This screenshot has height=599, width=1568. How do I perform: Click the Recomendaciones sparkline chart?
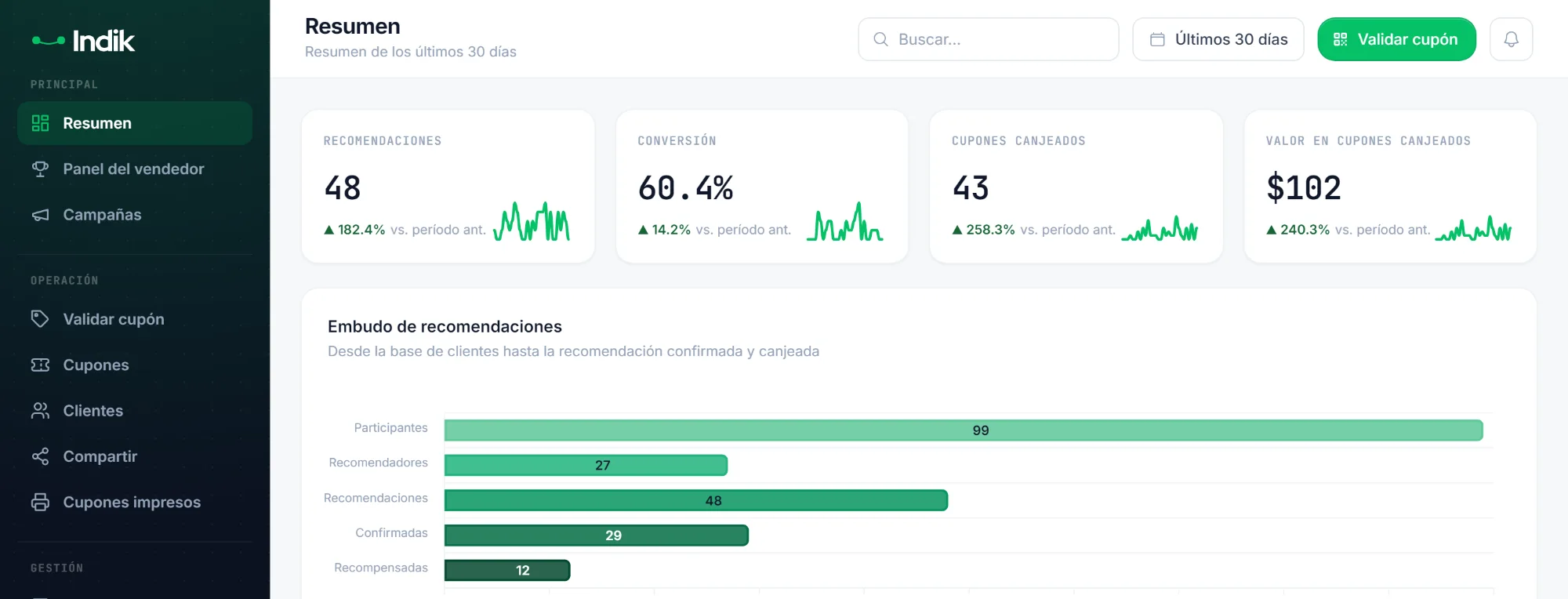[532, 221]
